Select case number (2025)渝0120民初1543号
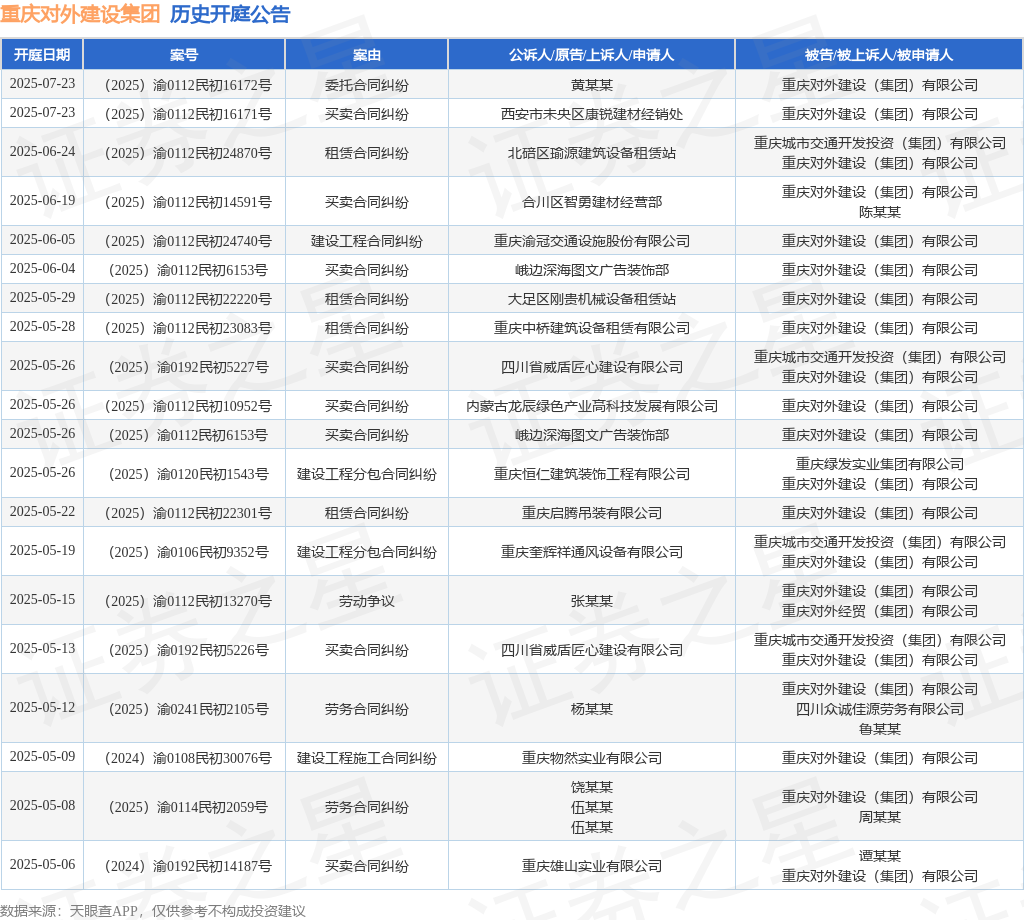Image resolution: width=1024 pixels, height=920 pixels. click(x=188, y=475)
